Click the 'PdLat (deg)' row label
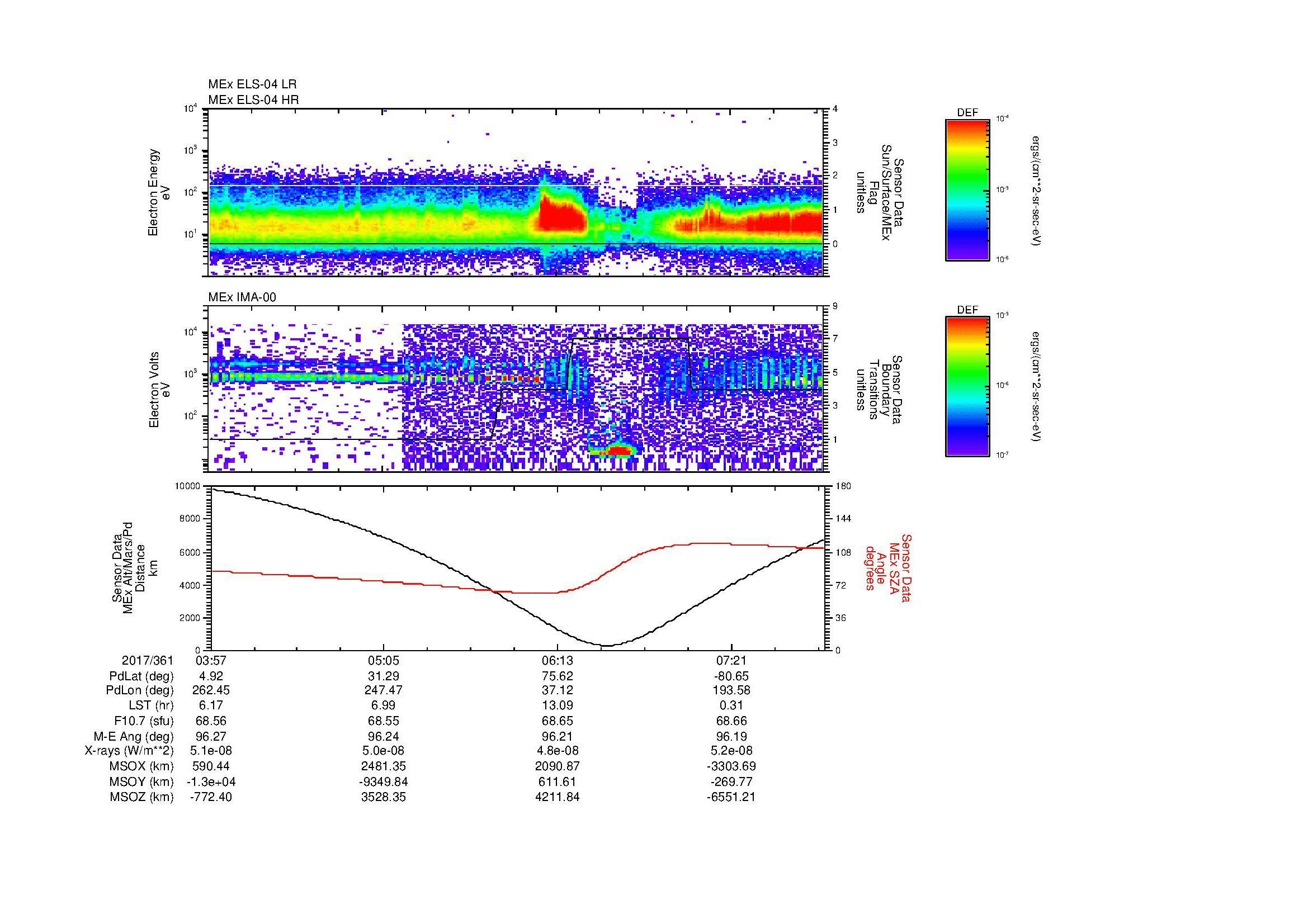 141,676
